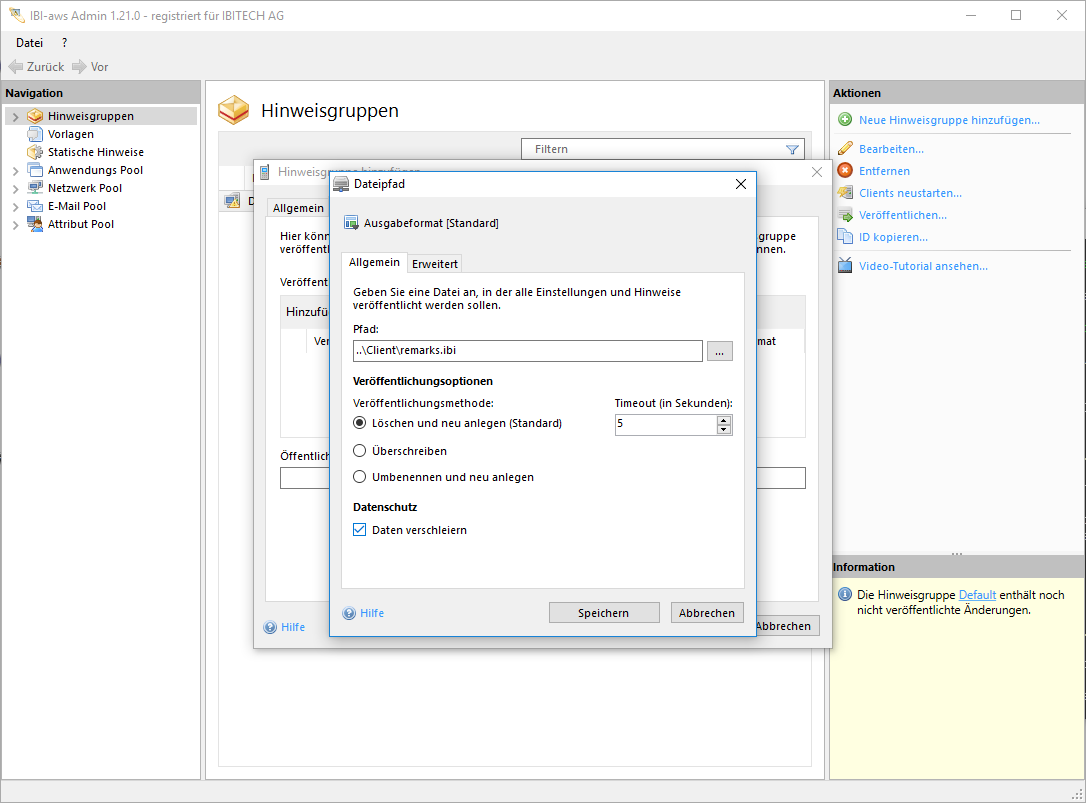Viewport: 1086px width, 803px height.
Task: Expand the Netzwerk Pool tree node
Action: click(x=15, y=189)
